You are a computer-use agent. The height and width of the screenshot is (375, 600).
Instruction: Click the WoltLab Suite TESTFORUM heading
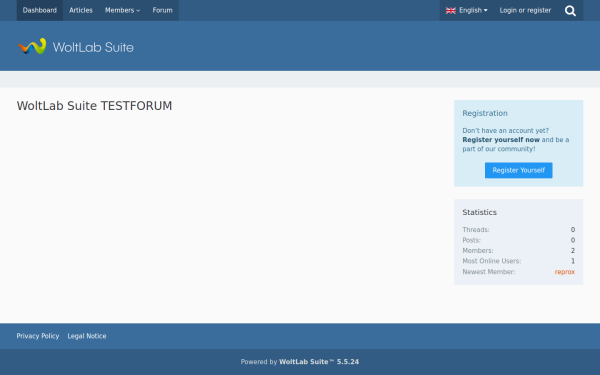coord(94,106)
